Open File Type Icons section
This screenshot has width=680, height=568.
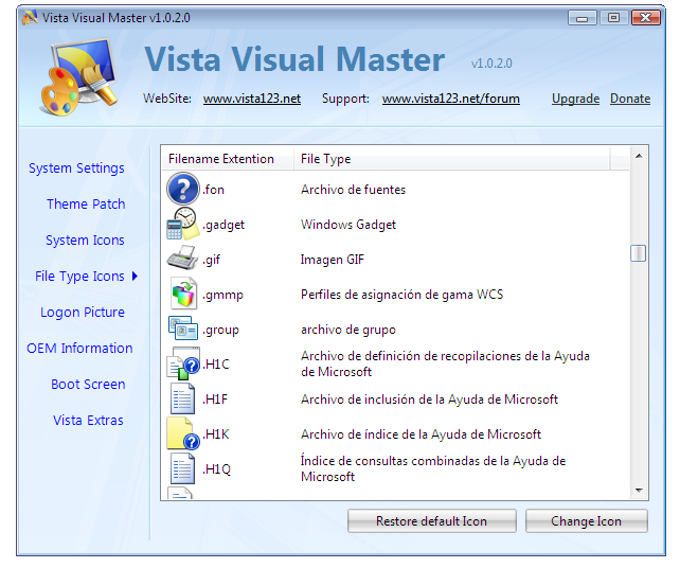pos(80,276)
